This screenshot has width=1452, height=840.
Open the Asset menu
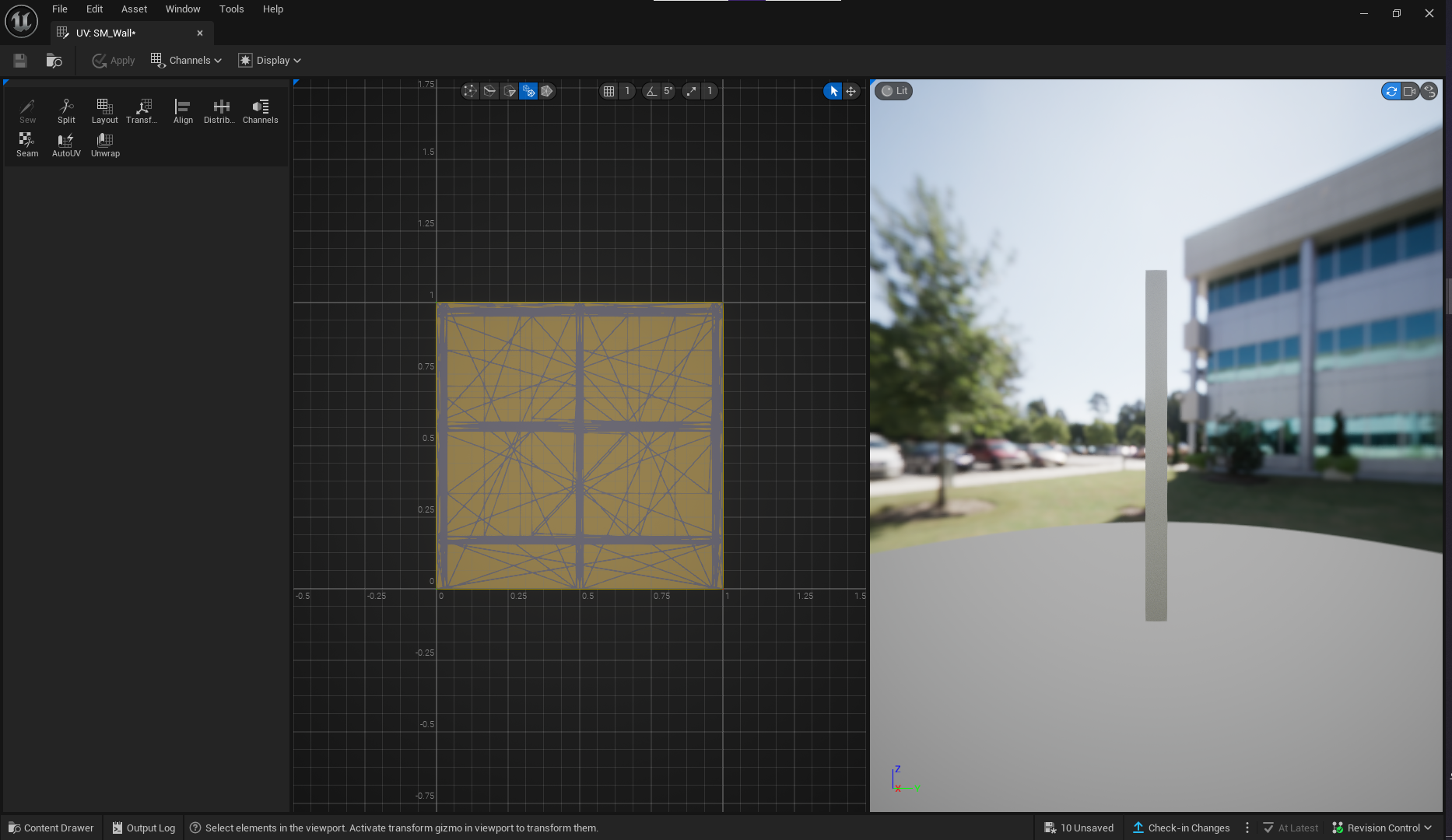tap(134, 9)
